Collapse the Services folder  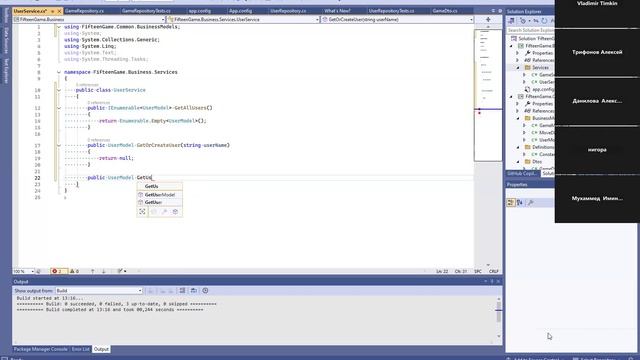point(518,67)
